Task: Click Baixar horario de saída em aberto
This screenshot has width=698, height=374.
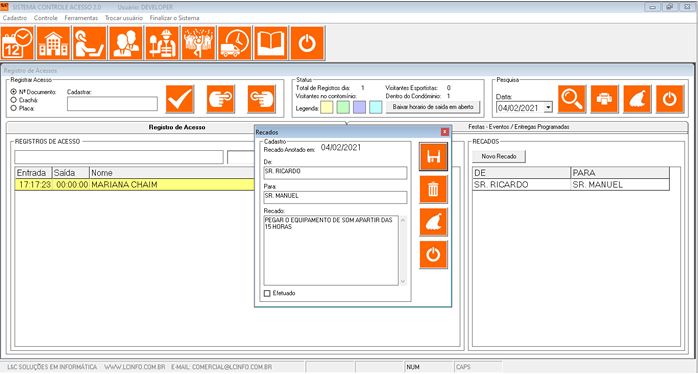Action: pyautogui.click(x=433, y=107)
